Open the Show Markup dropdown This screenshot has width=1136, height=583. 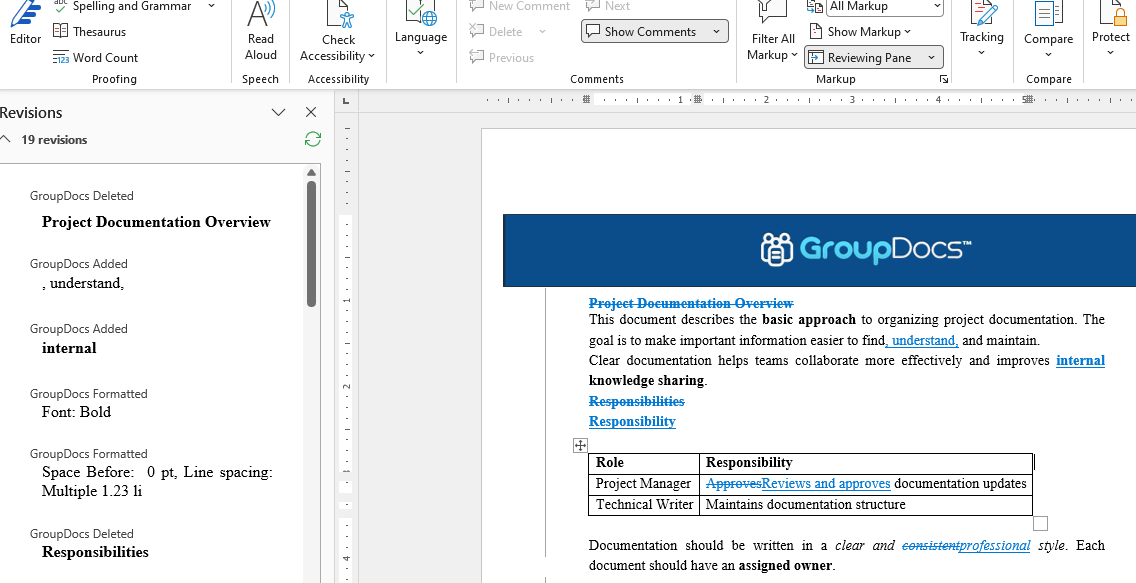868,32
